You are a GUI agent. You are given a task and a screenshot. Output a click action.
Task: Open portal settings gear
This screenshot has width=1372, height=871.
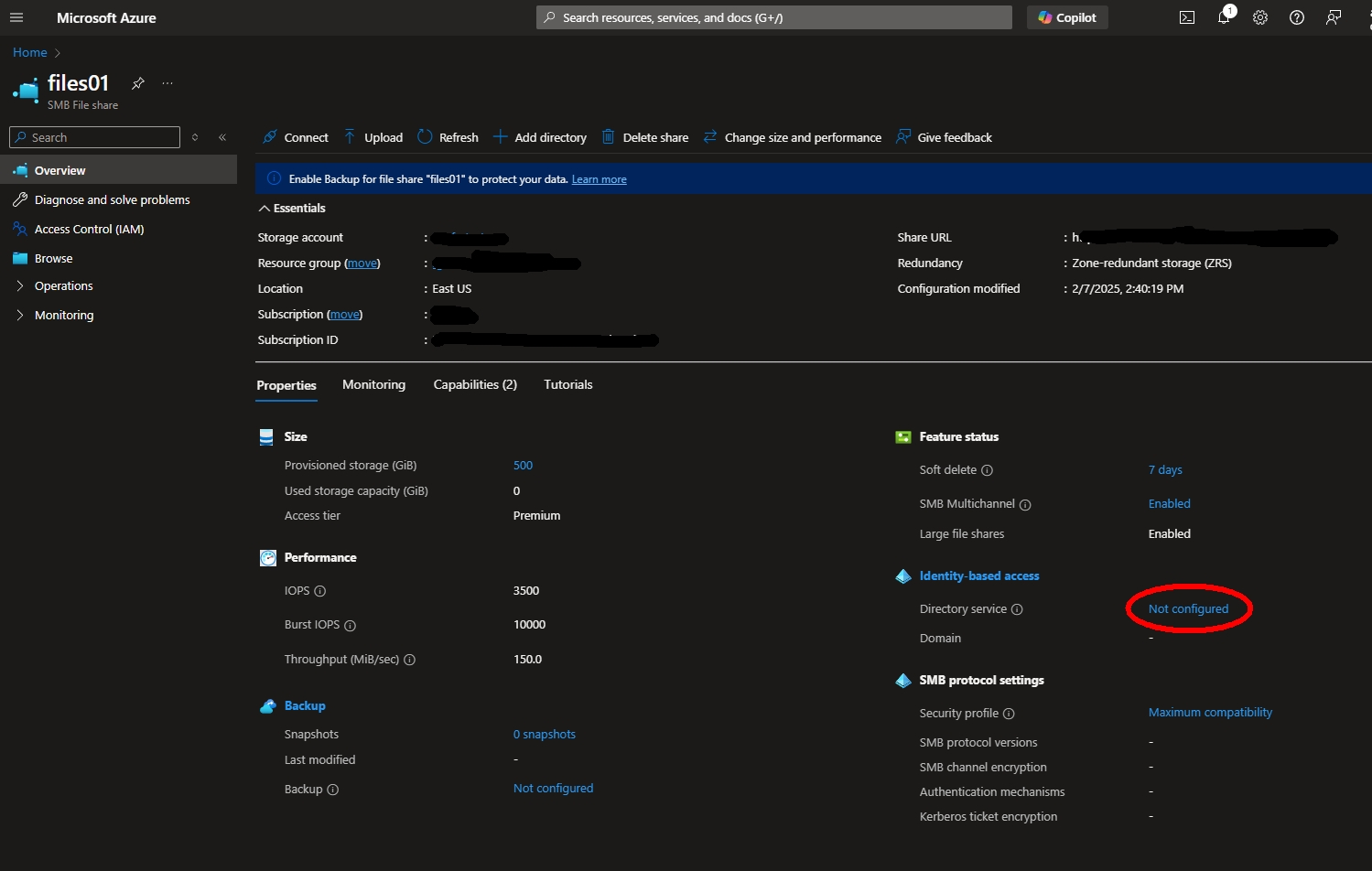pyautogui.click(x=1260, y=17)
